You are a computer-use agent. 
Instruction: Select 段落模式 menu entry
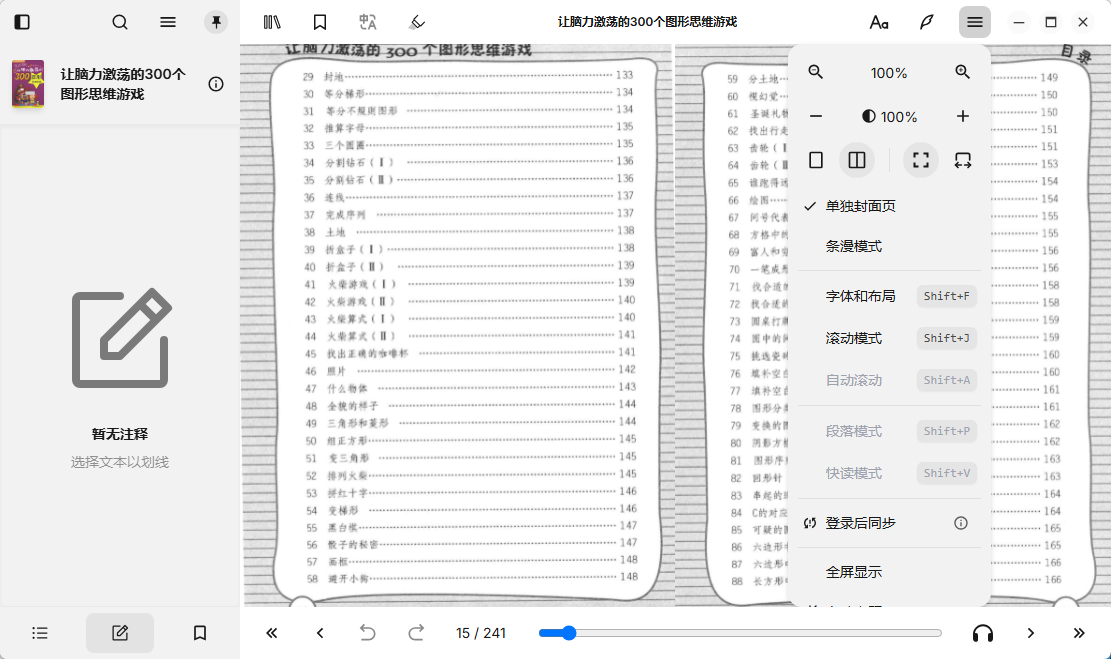(889, 431)
